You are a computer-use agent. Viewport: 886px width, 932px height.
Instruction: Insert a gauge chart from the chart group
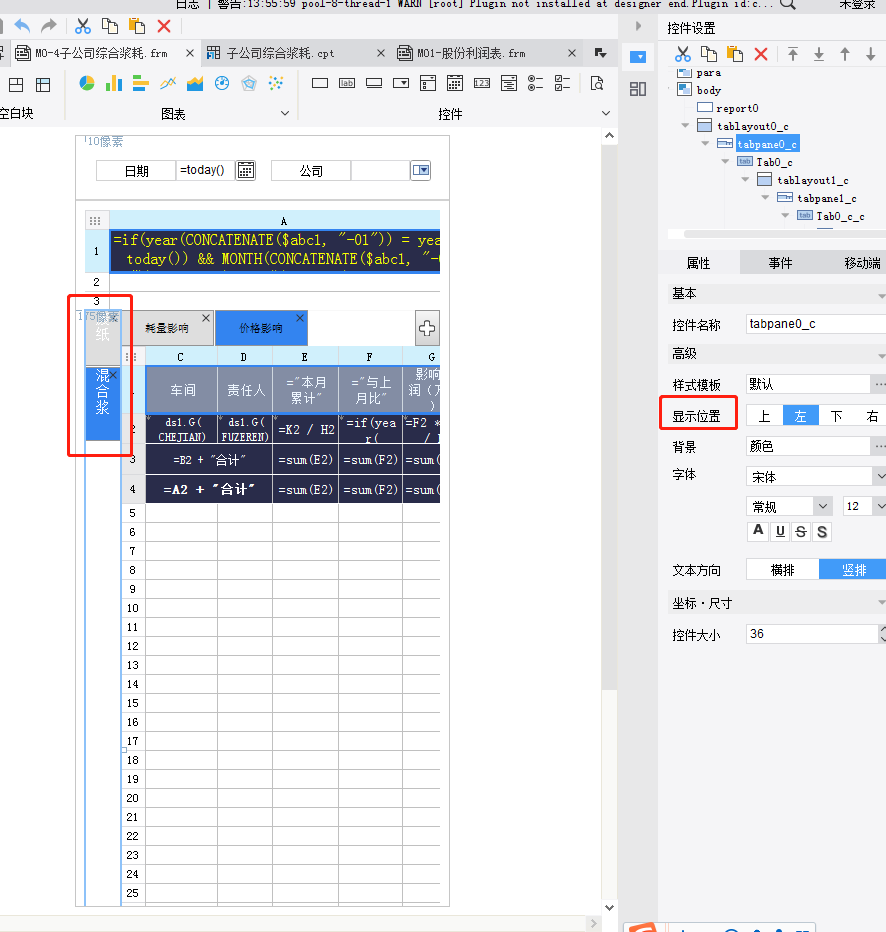click(x=222, y=83)
